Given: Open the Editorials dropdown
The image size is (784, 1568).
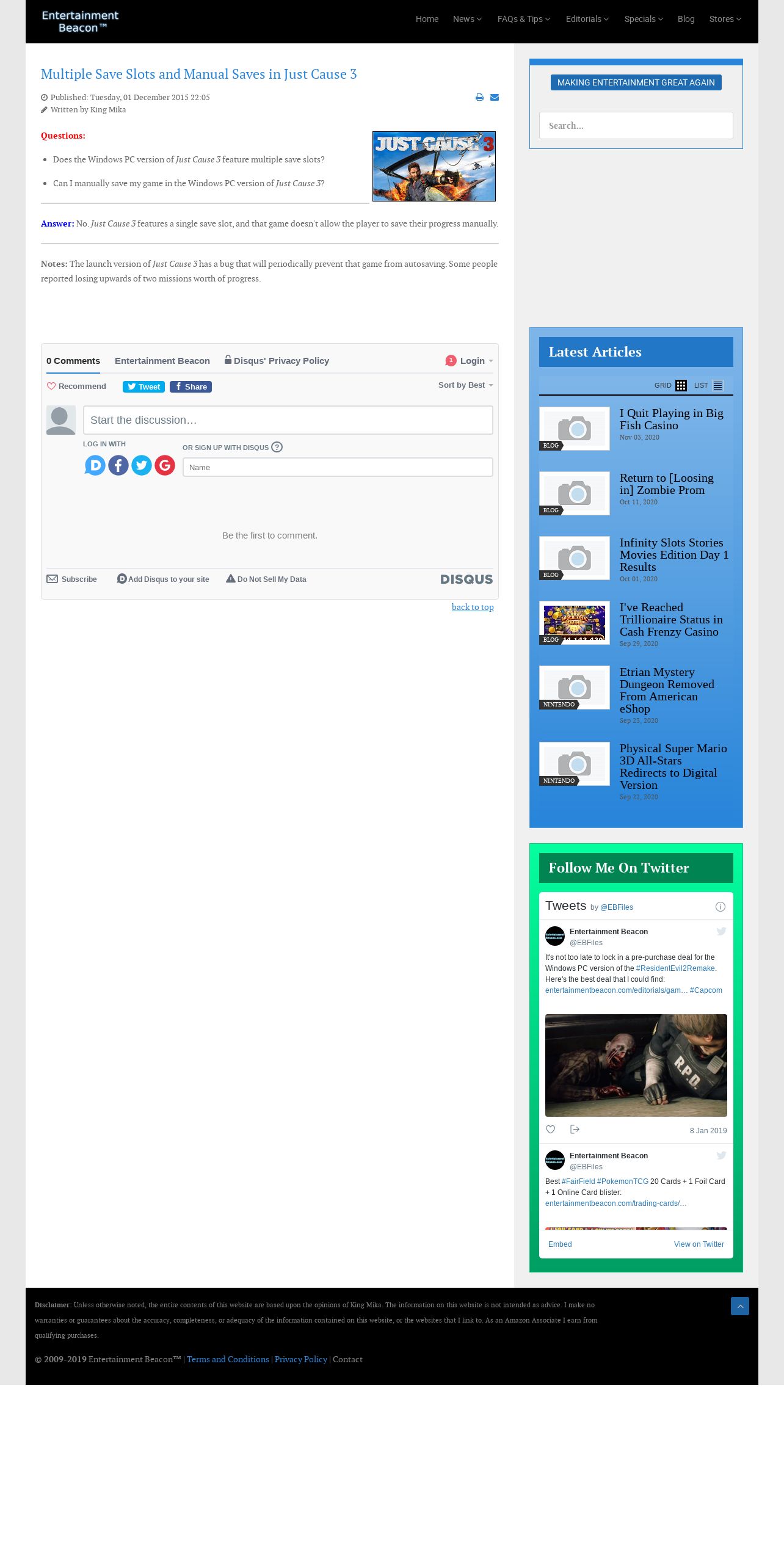Looking at the screenshot, I should point(587,19).
